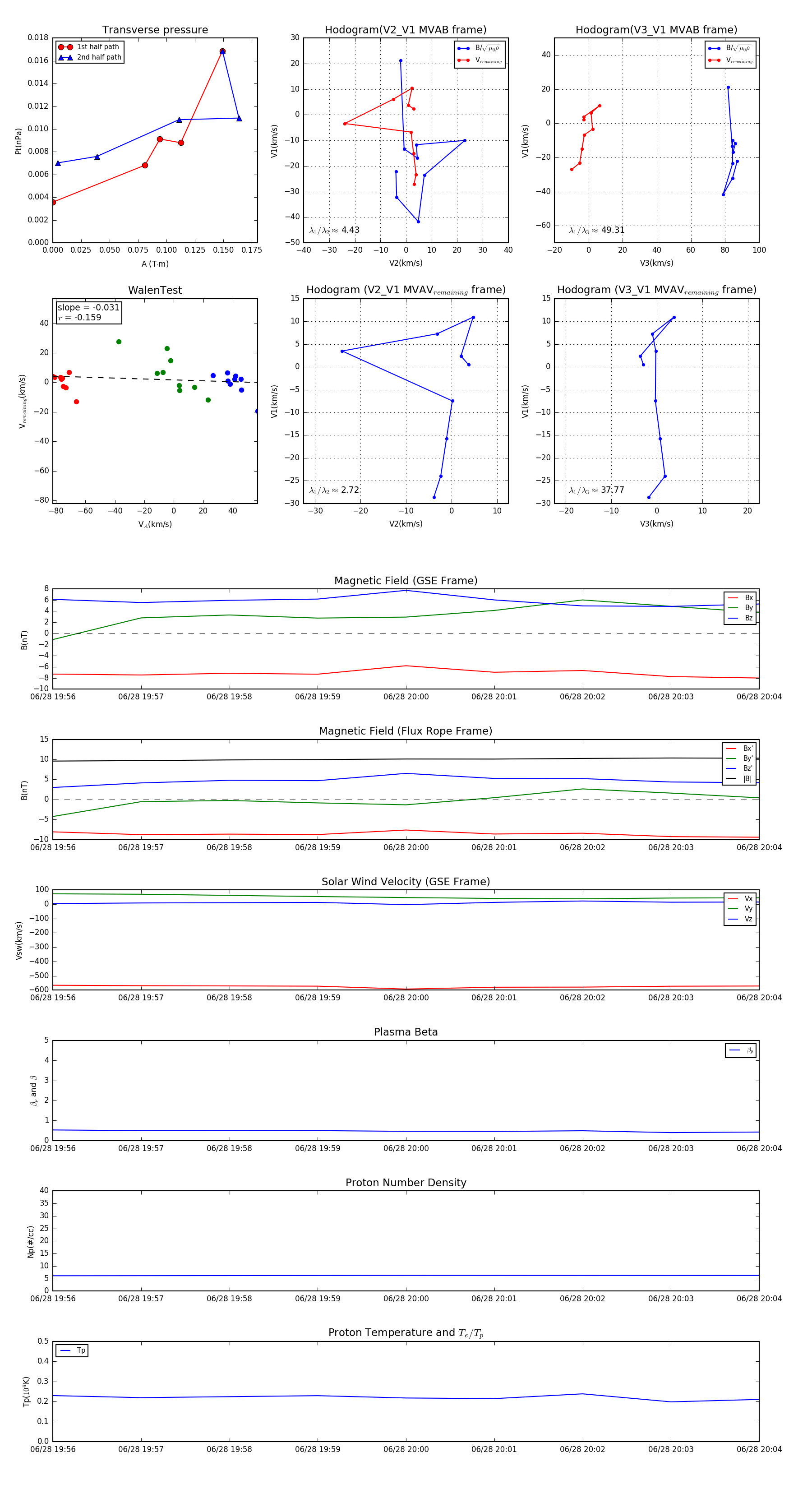The width and height of the screenshot is (812, 1489).
Task: Click the 'Transverse pressure' plot title
Action: tap(155, 30)
